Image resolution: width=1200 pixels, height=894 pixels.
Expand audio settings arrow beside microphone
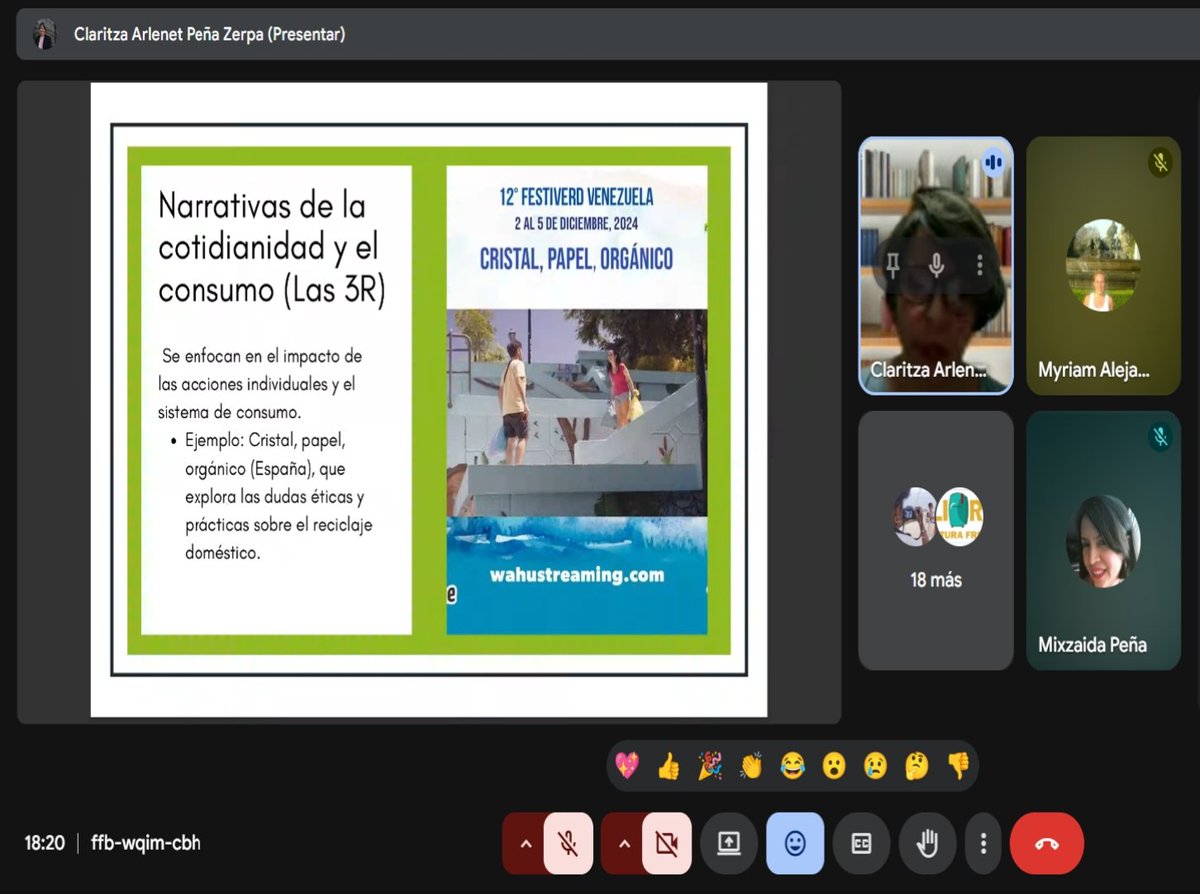coord(523,844)
